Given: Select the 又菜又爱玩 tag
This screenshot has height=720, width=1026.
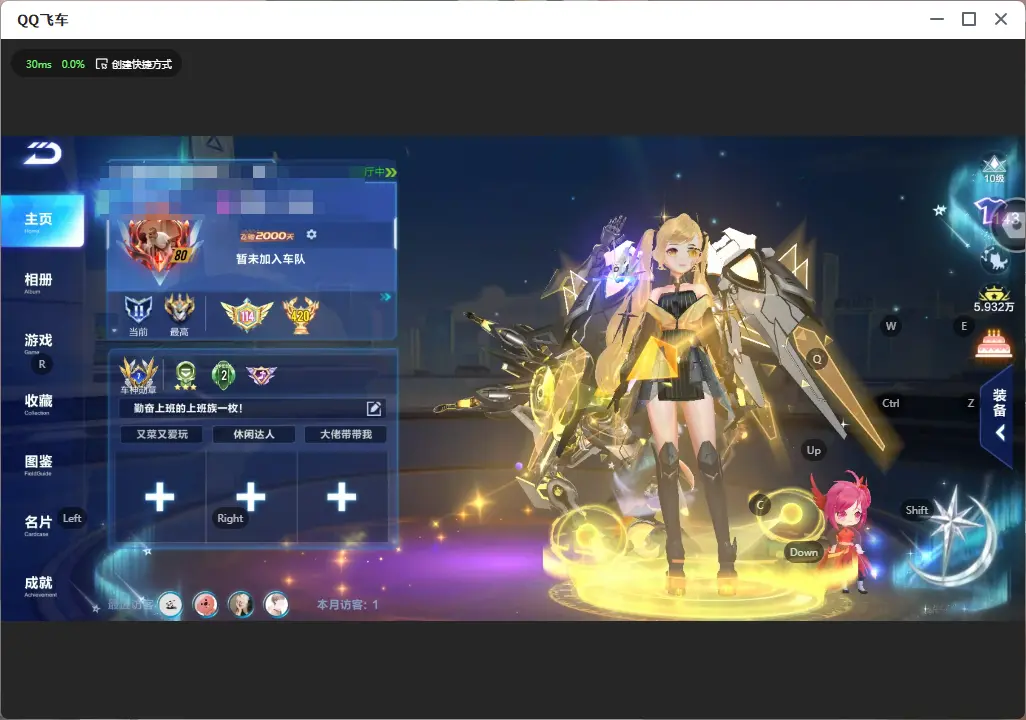Looking at the screenshot, I should (162, 435).
